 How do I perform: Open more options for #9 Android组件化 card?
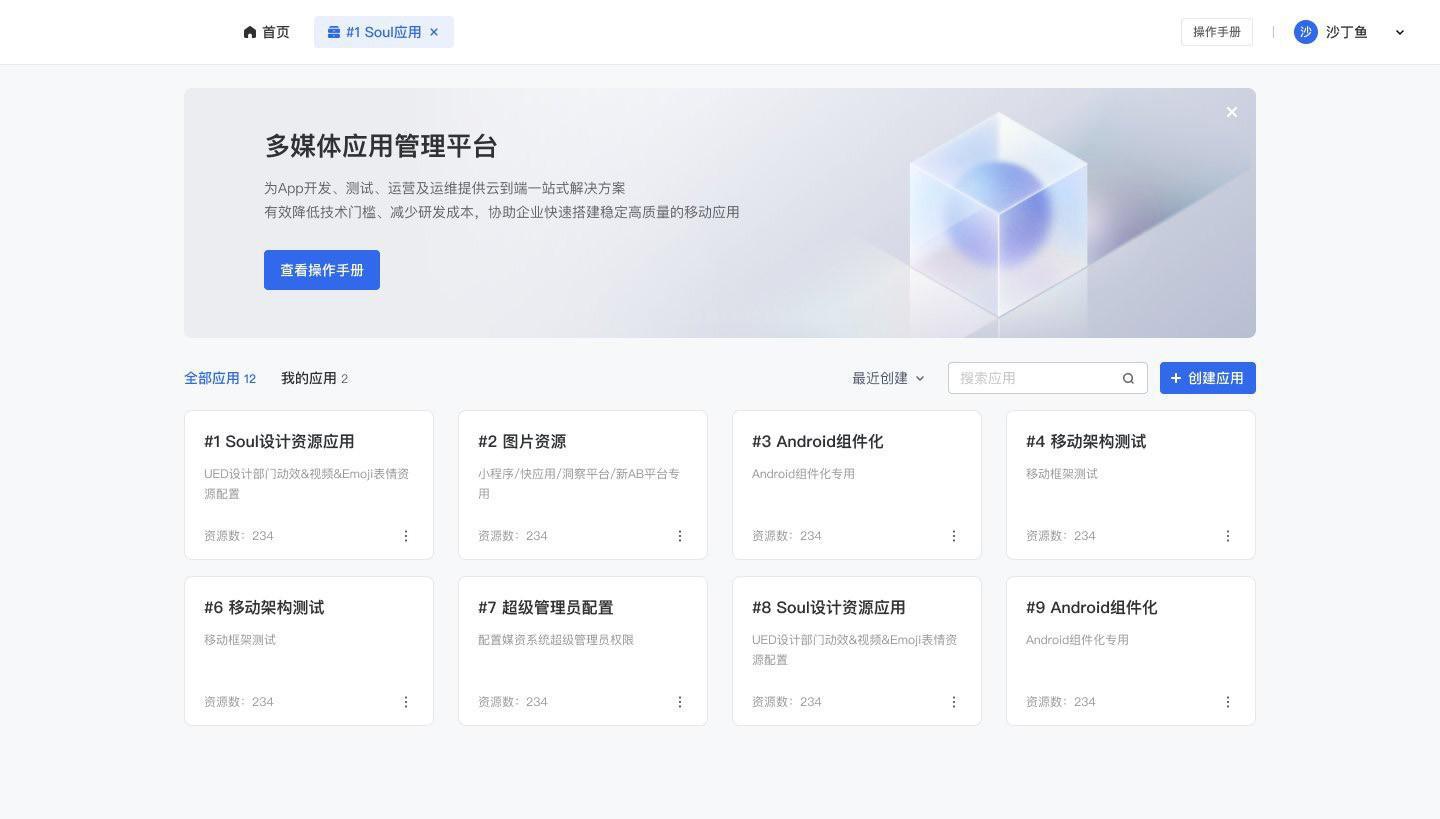(x=1228, y=702)
